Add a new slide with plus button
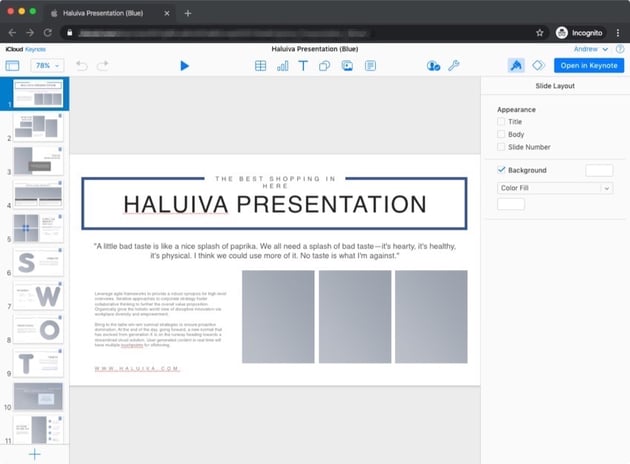 click(x=35, y=454)
